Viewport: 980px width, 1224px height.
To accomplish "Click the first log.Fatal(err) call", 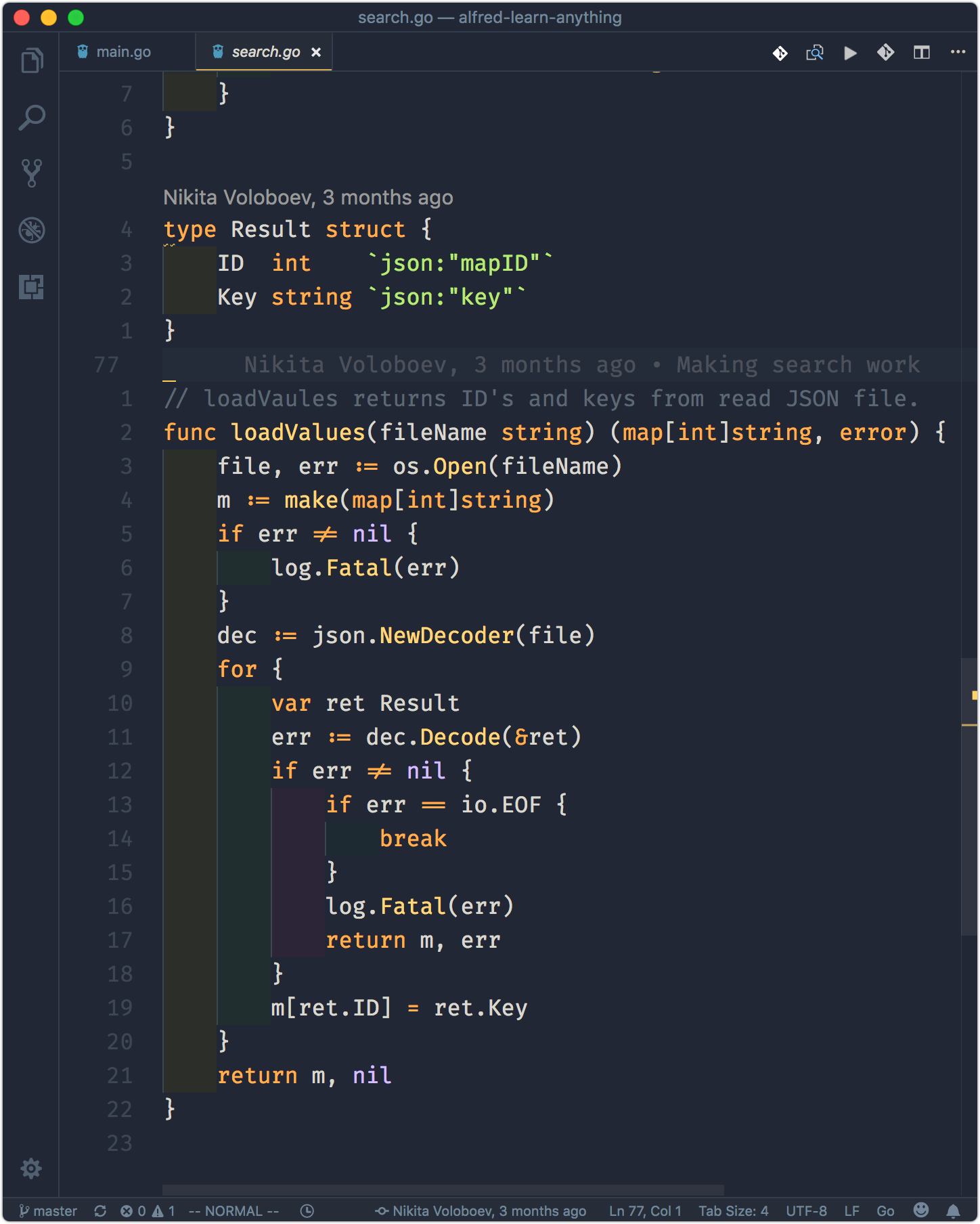I will tap(365, 567).
